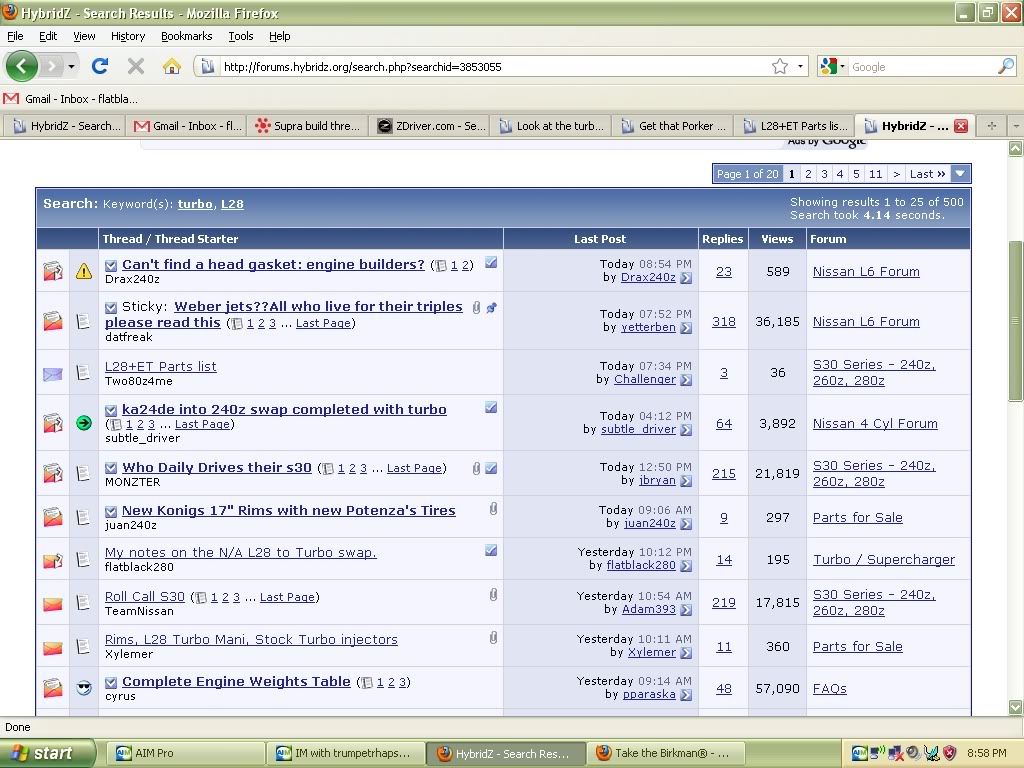The height and width of the screenshot is (768, 1024).
Task: Open Turbo / Supercharger forum link
Action: [883, 560]
